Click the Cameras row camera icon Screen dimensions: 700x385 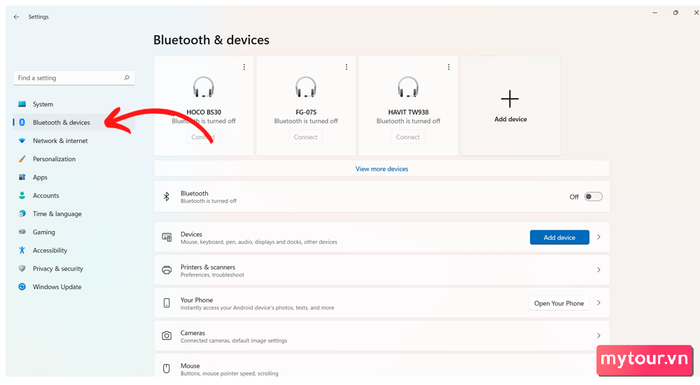[167, 335]
